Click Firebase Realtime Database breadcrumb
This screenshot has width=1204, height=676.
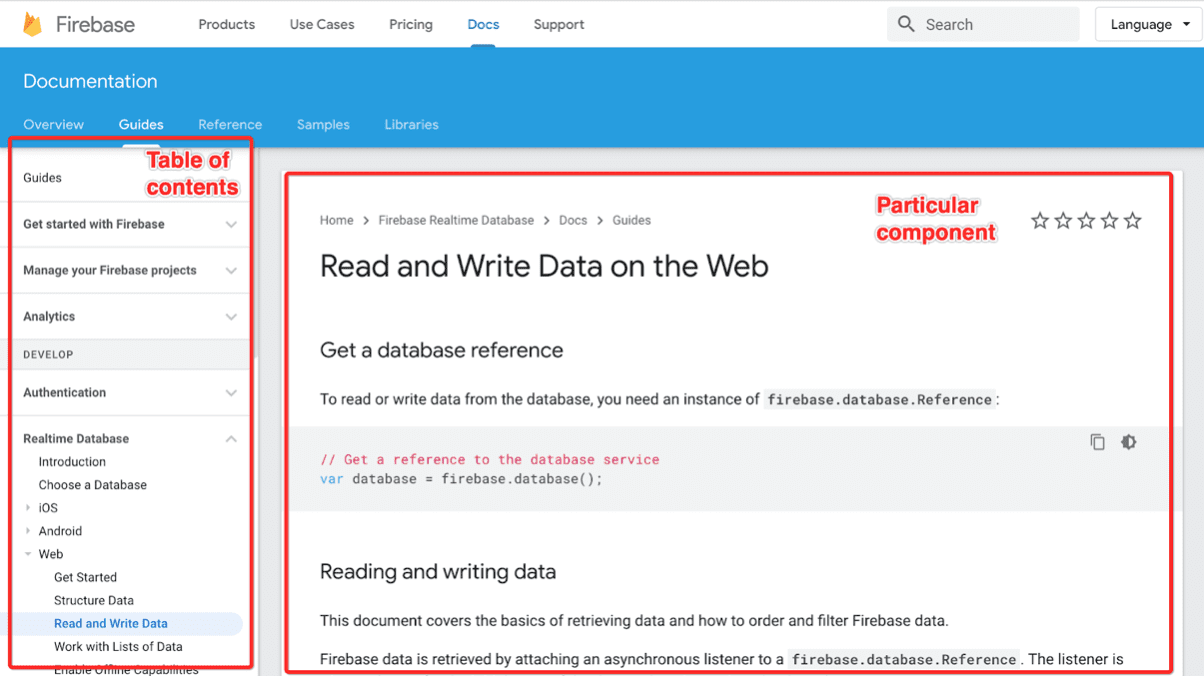click(456, 220)
